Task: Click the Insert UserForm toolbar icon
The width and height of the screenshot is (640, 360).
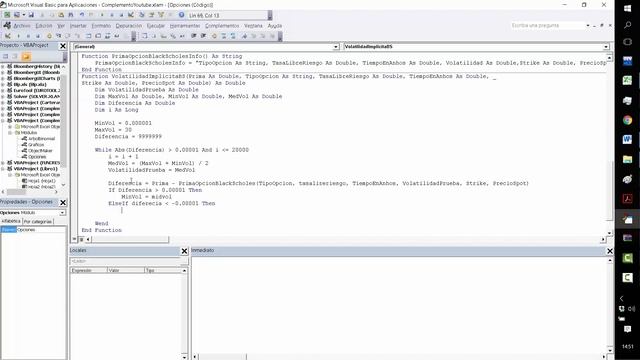Action: click(x=17, y=15)
